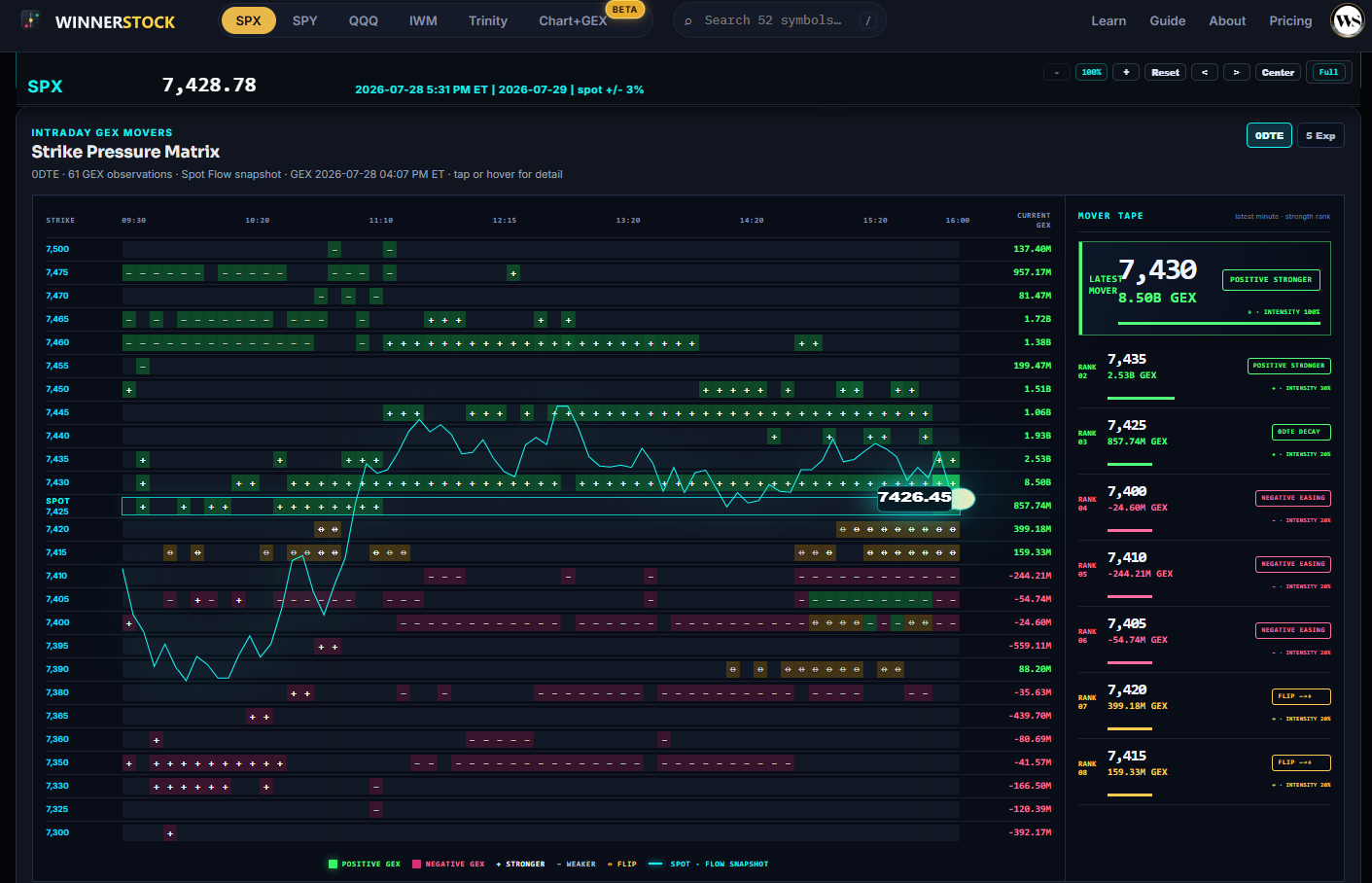Open the About link

pos(1227,20)
